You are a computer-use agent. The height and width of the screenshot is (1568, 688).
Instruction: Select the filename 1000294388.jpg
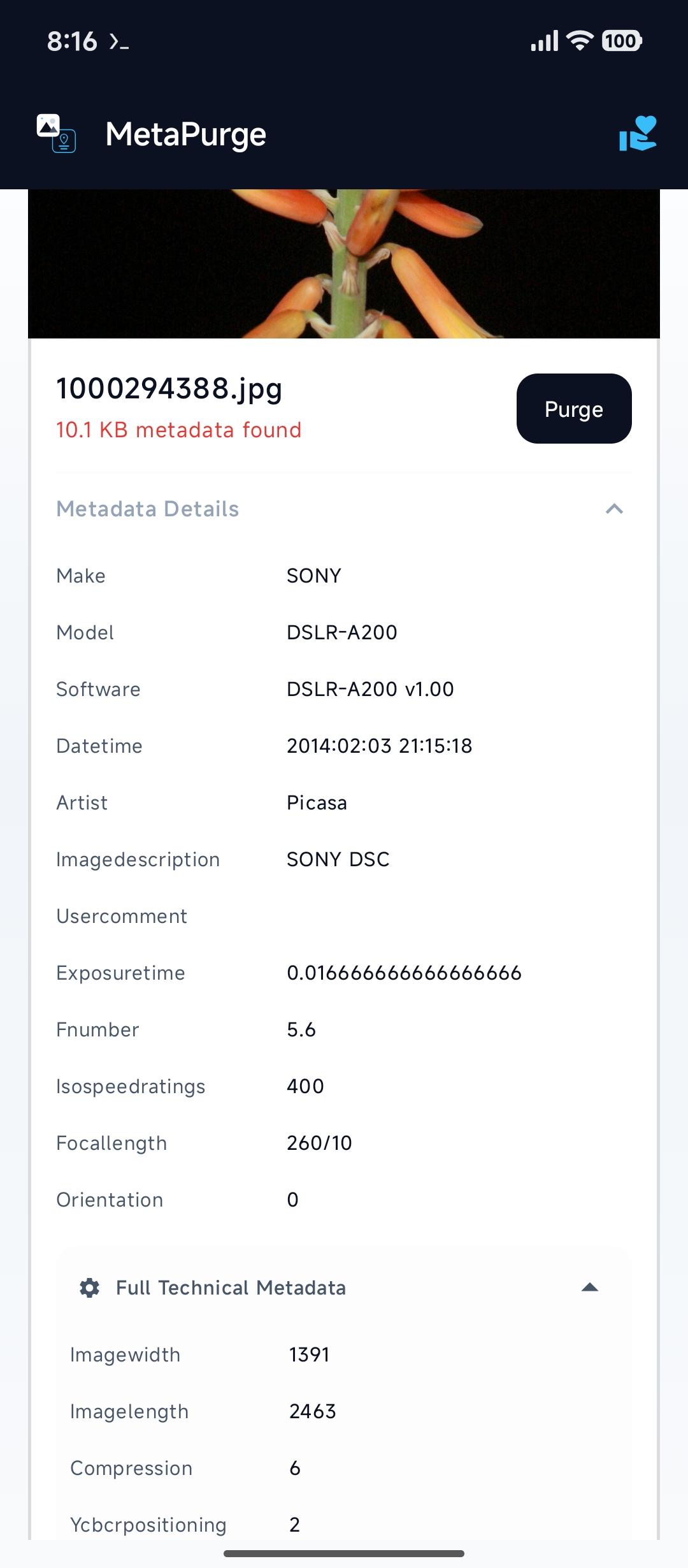169,388
